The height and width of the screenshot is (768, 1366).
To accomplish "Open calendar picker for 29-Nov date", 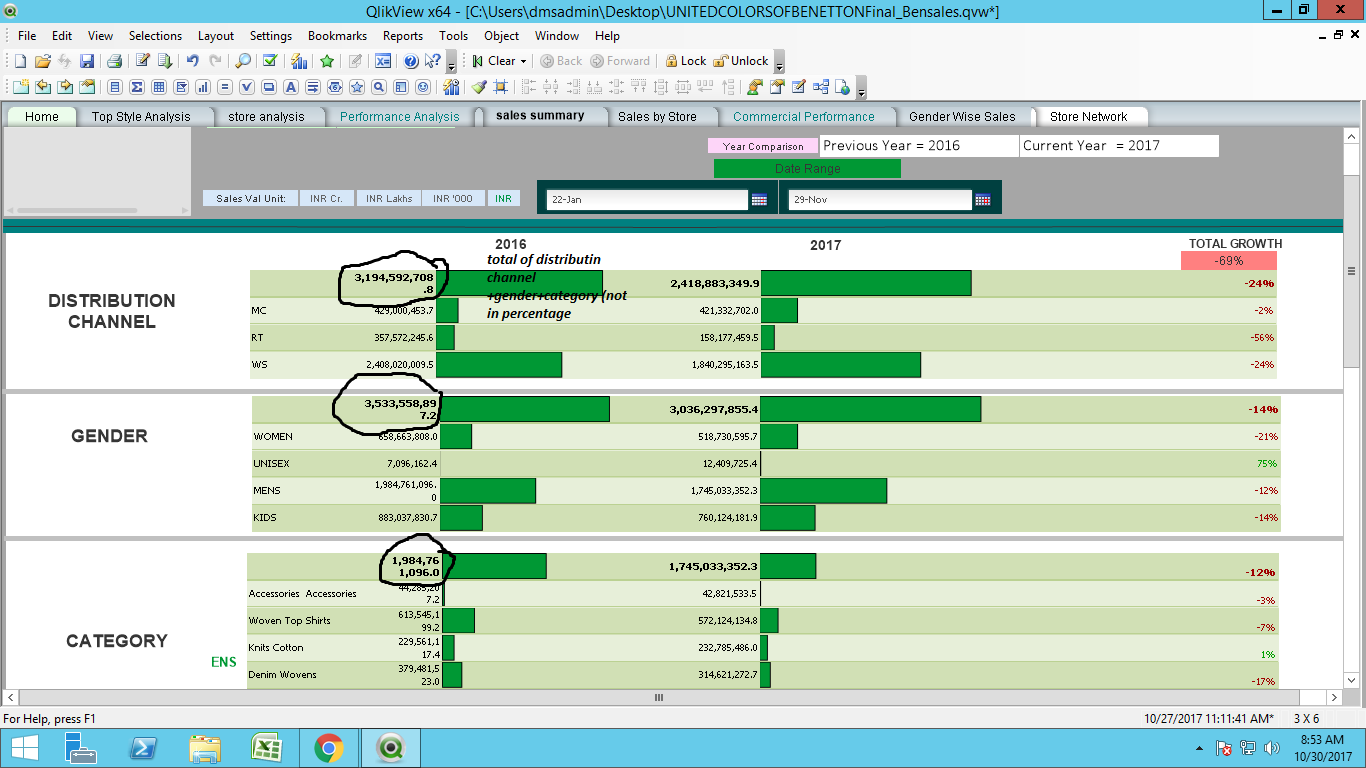I will coord(983,200).
